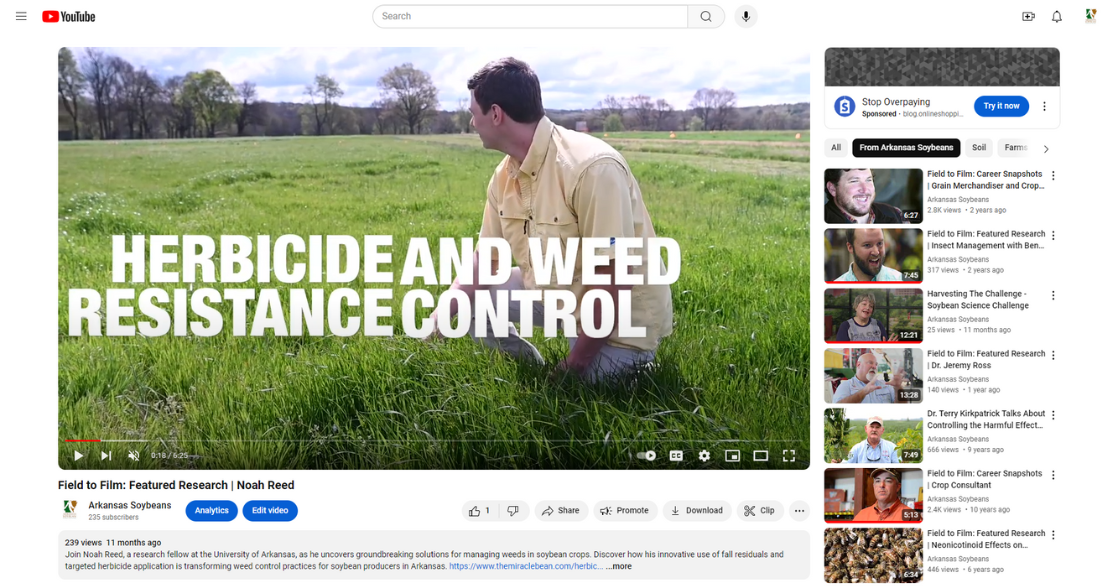Check notifications via the bell icon
The height and width of the screenshot is (586, 1118).
(x=1057, y=16)
